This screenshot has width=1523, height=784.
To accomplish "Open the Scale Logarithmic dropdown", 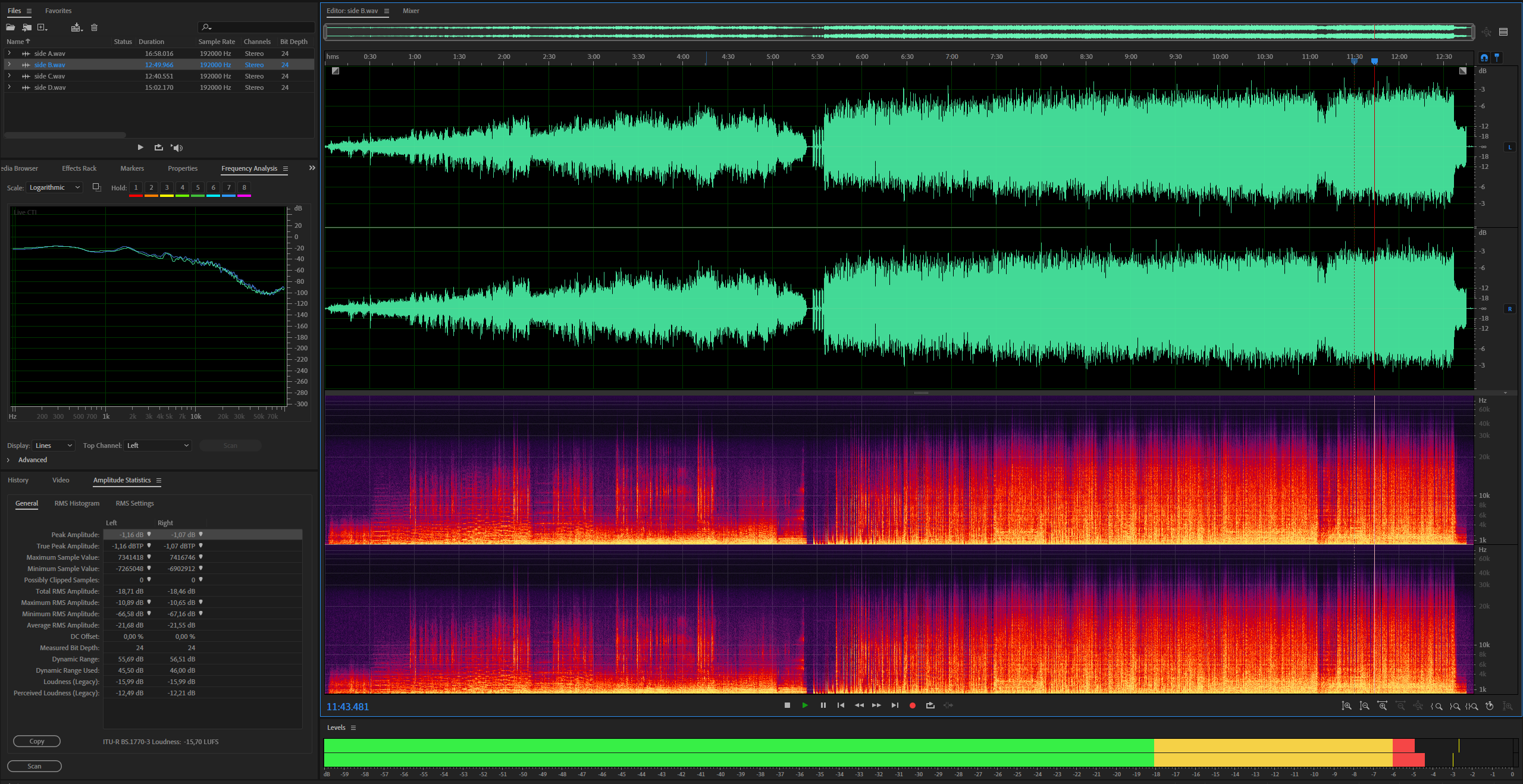I will pos(54,187).
